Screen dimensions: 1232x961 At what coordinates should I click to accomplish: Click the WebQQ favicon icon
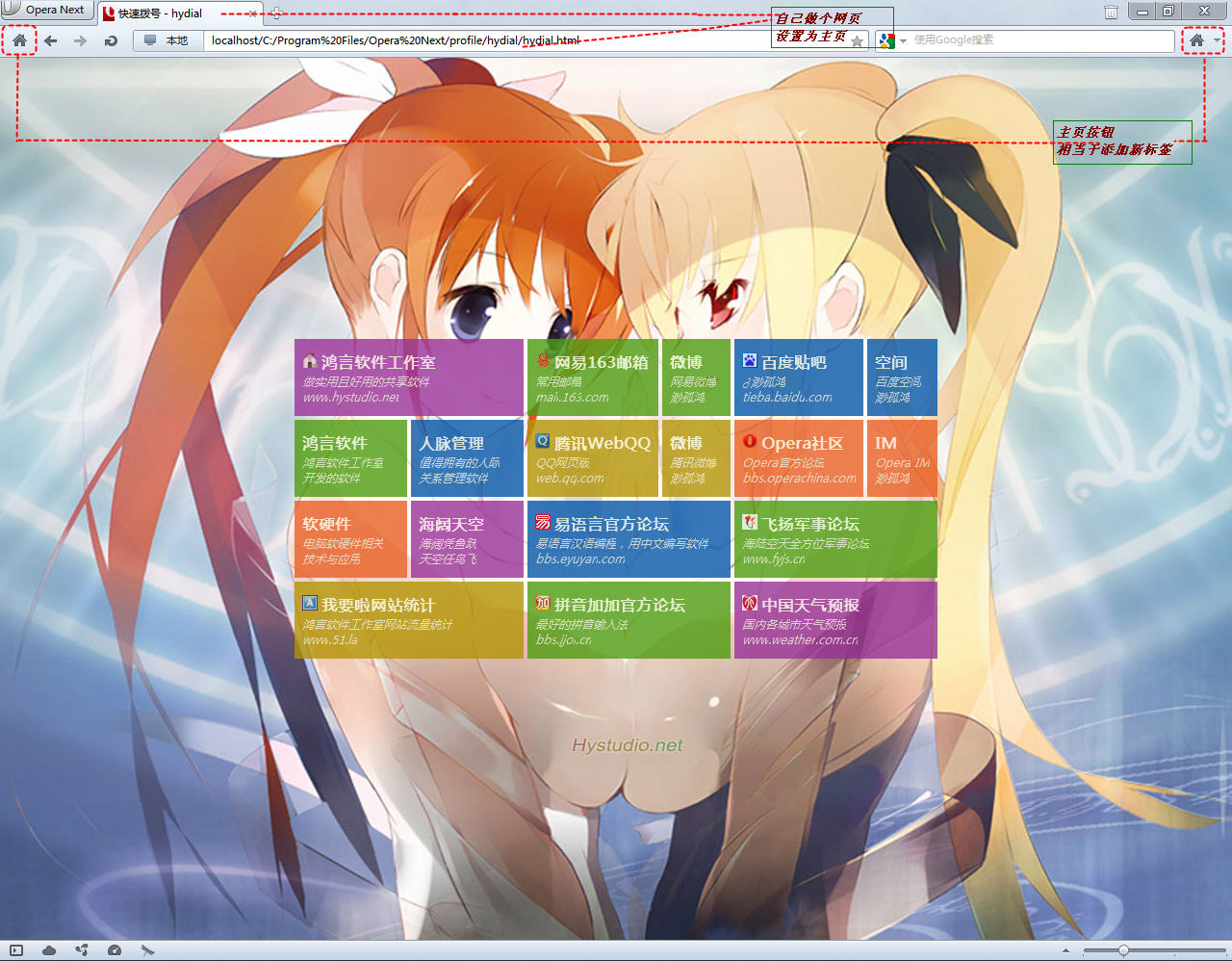543,441
